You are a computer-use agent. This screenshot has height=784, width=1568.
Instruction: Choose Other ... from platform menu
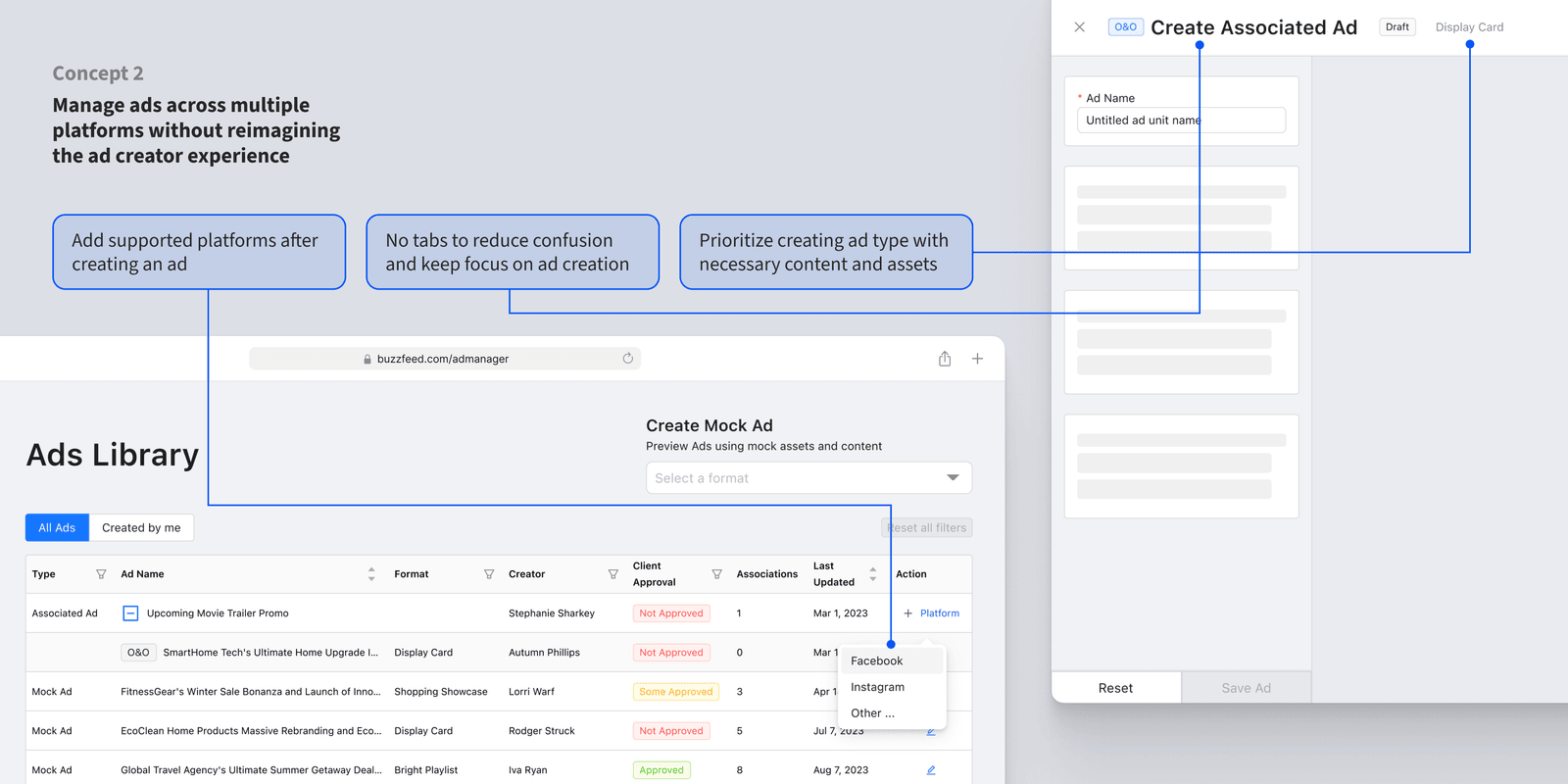892,713
